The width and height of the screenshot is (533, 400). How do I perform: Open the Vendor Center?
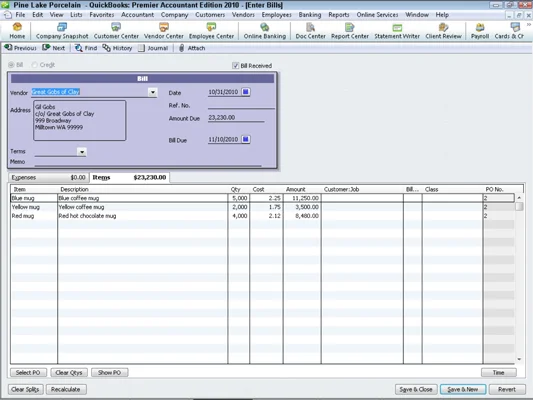[164, 31]
